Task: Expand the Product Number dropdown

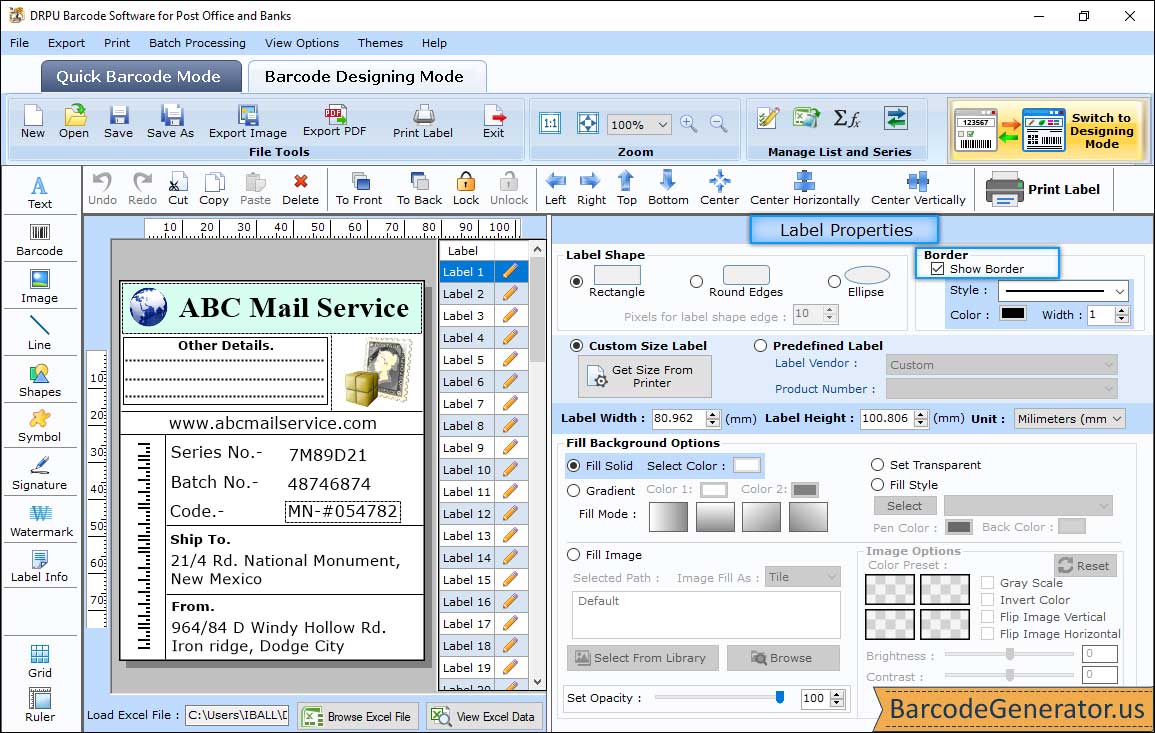Action: (1002, 389)
